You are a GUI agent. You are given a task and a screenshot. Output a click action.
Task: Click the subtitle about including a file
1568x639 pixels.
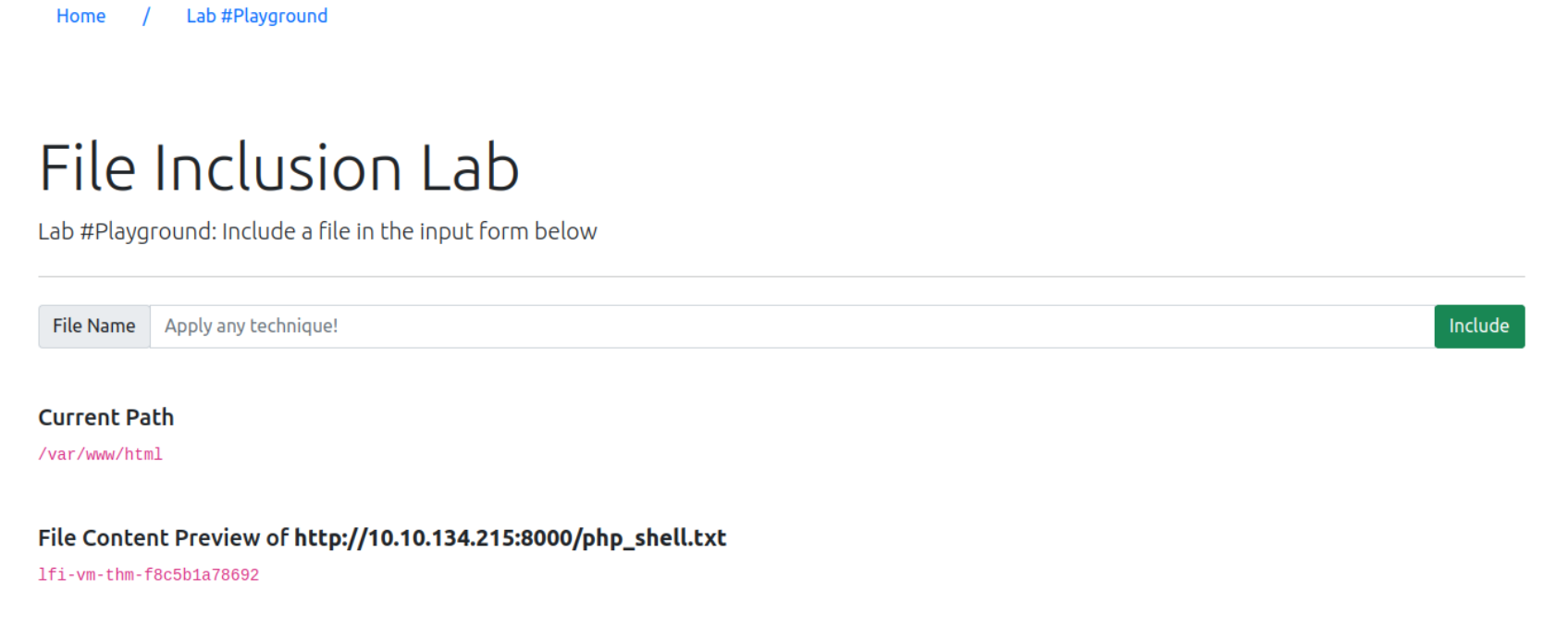click(317, 231)
